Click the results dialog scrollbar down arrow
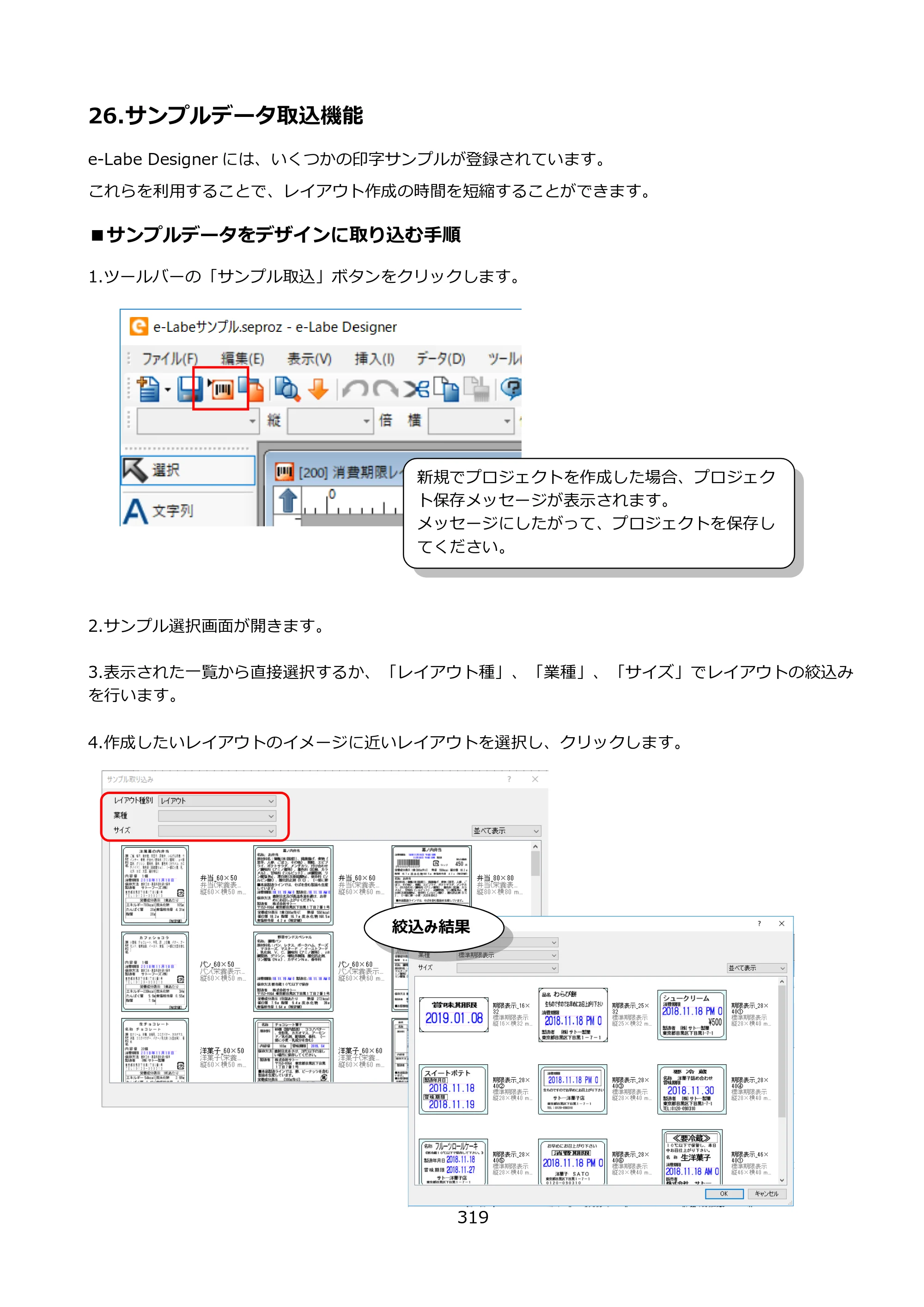 [x=782, y=1180]
